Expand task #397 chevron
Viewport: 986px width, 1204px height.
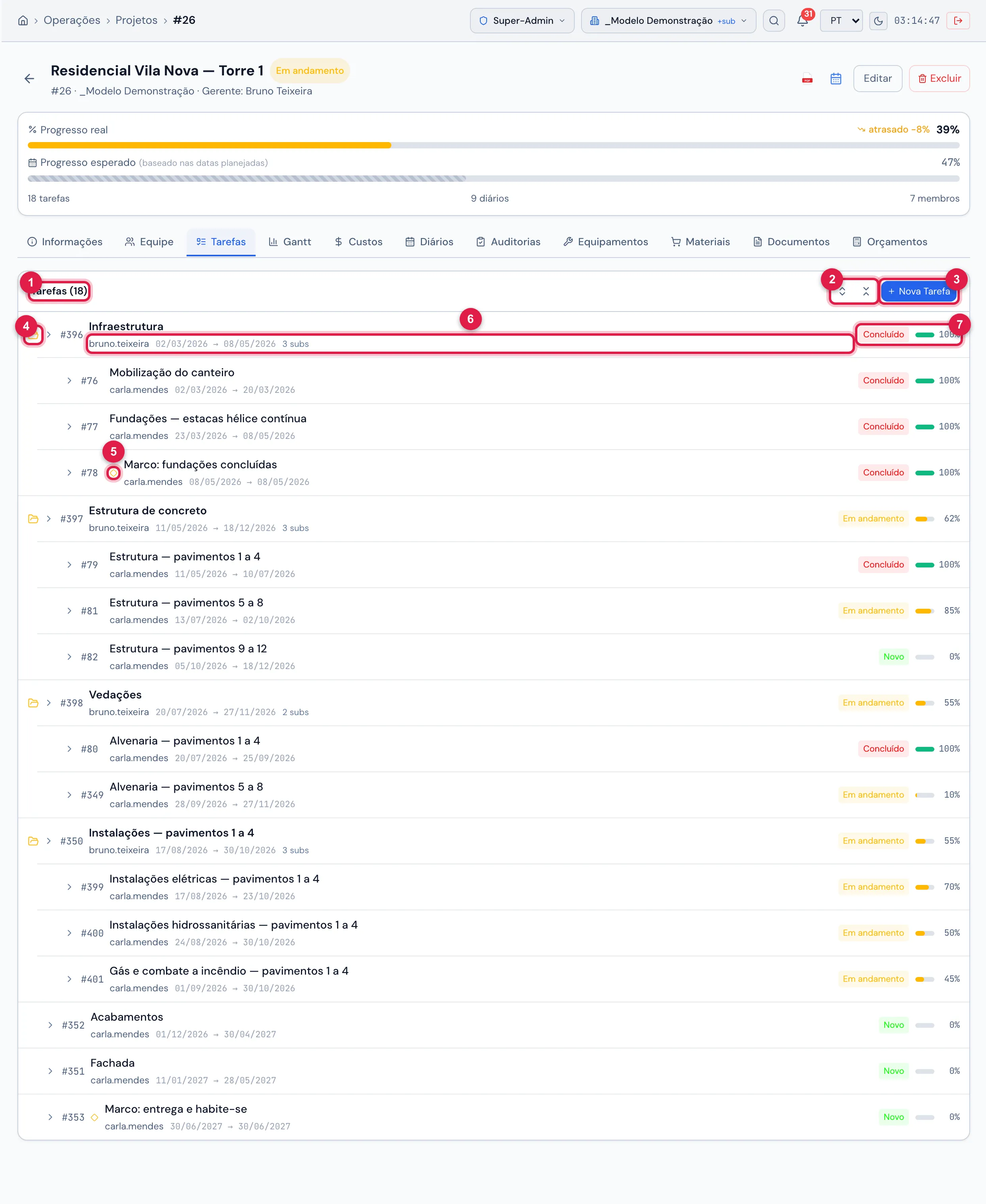pos(49,519)
